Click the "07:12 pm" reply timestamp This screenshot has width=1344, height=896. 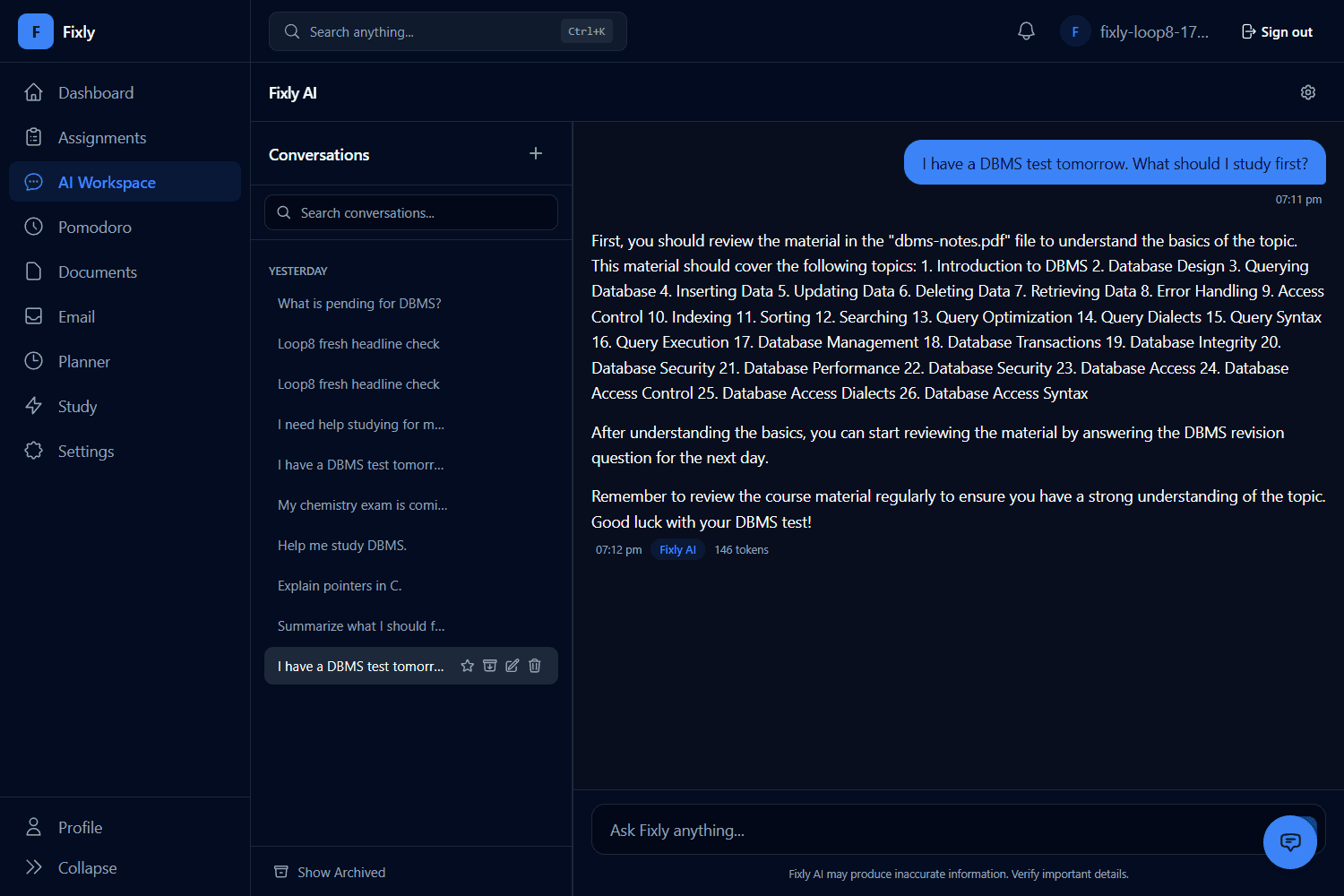coord(618,549)
